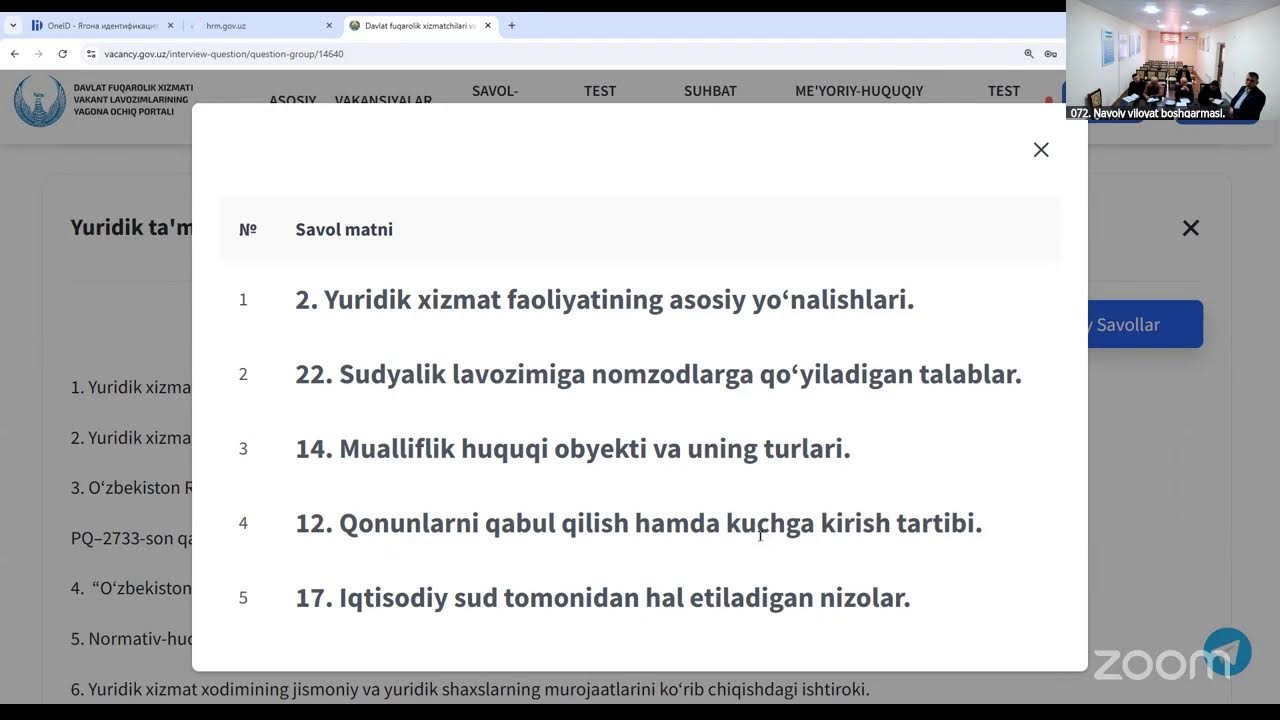
Task: Reload the page with the refresh icon
Action: pyautogui.click(x=62, y=54)
